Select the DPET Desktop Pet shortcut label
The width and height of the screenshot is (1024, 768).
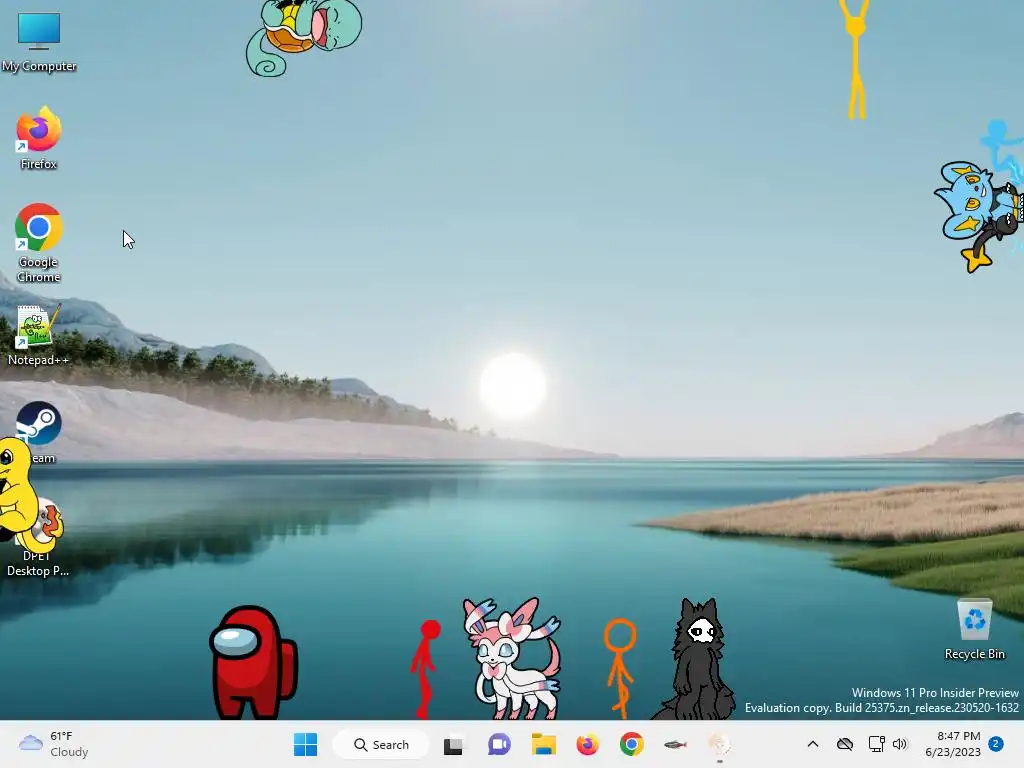click(37, 563)
